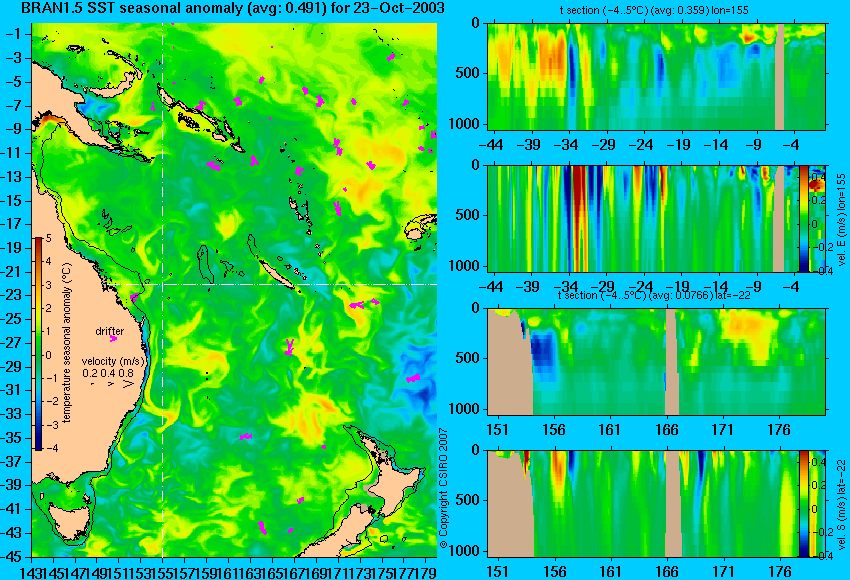Click the "1000" depth tick of the vel. S section
The image size is (850, 580).
click(465, 551)
